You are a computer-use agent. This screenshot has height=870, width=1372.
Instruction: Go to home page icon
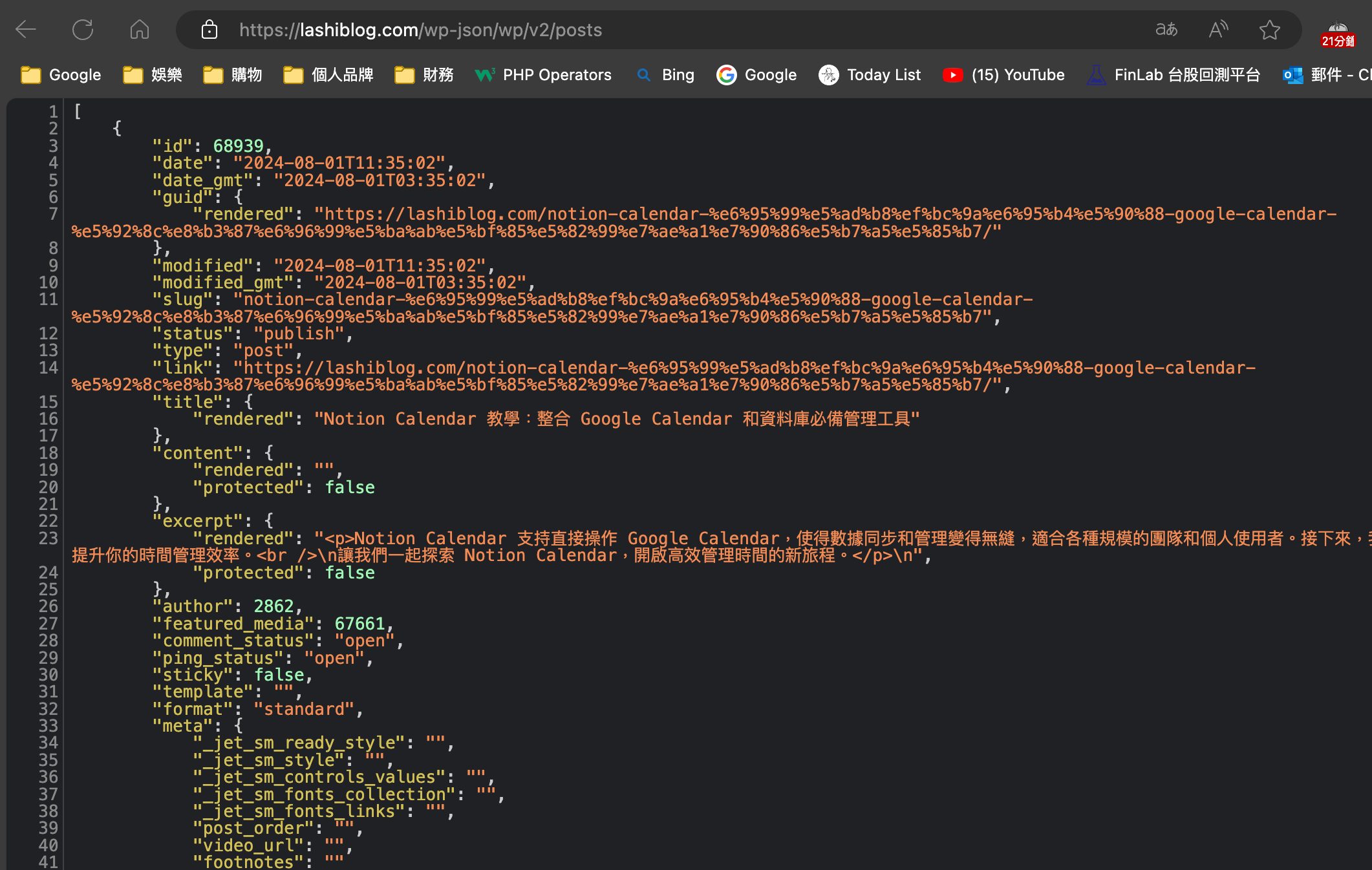(x=139, y=30)
